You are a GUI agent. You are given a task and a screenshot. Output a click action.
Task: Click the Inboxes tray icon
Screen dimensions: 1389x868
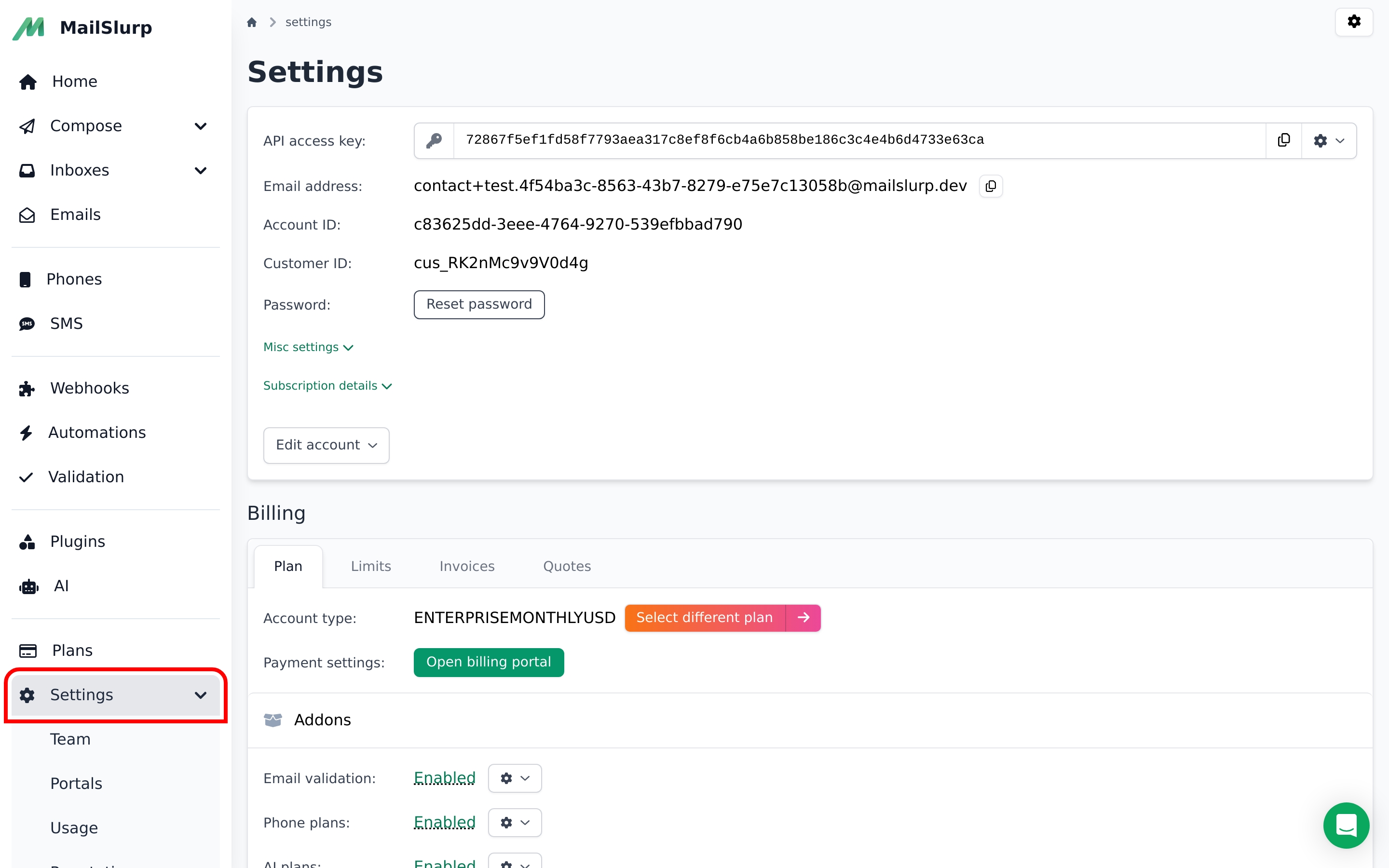click(27, 171)
